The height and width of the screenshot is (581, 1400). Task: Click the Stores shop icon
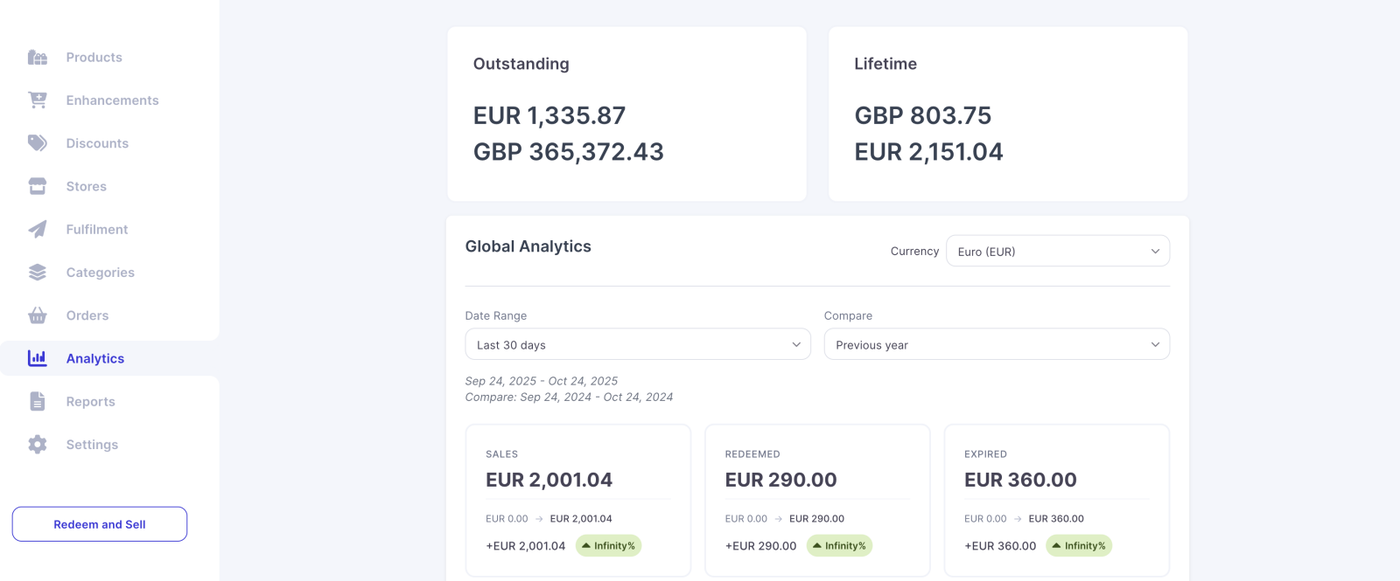click(37, 186)
